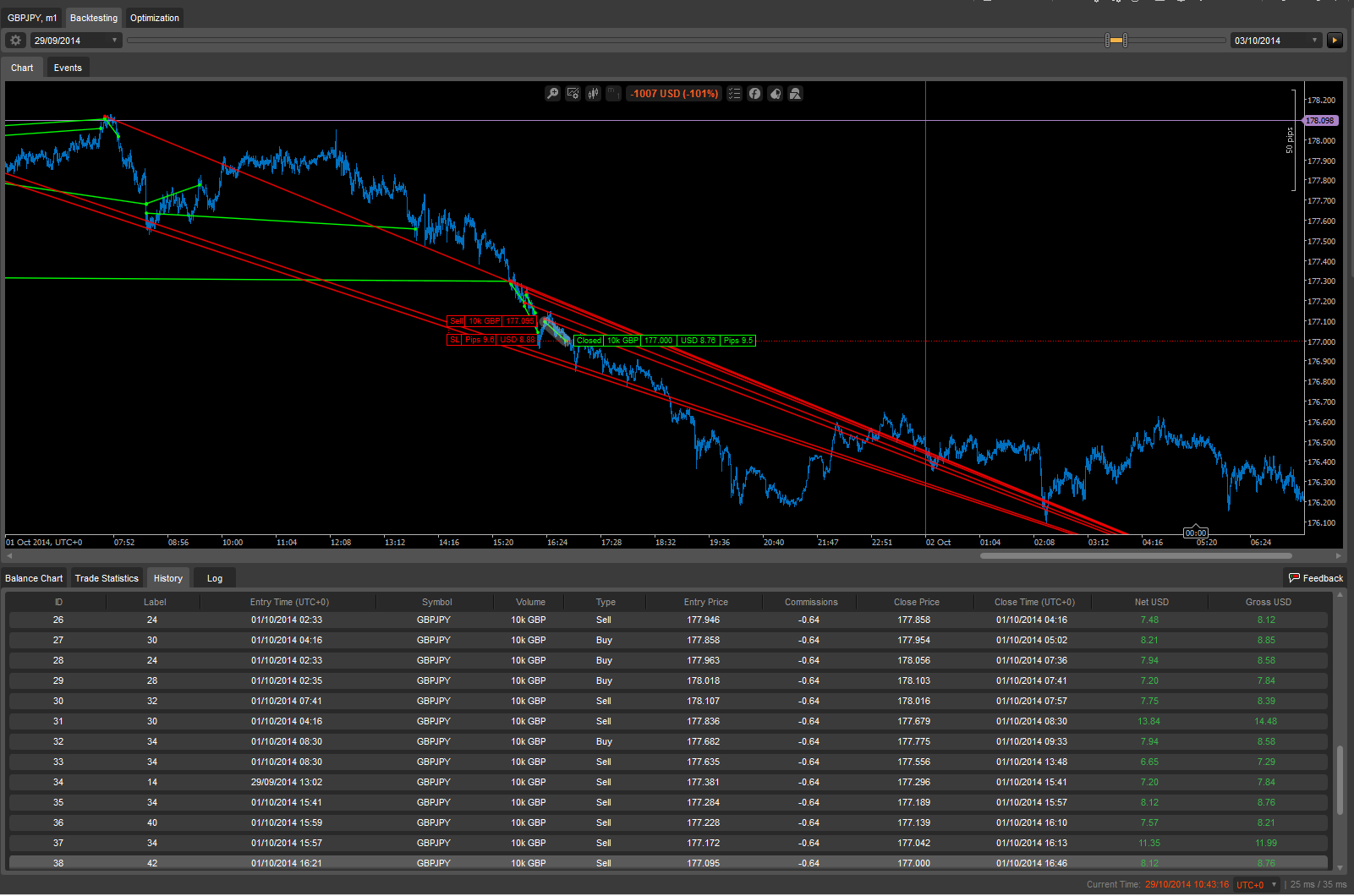Click the orange selected range on date slider
Viewport: 1354px width, 896px height.
(x=1116, y=40)
